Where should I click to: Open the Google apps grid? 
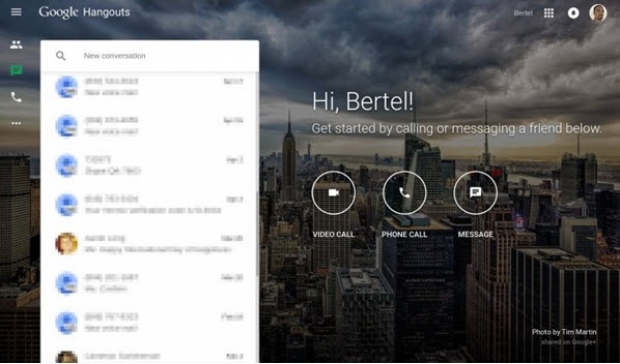point(549,13)
